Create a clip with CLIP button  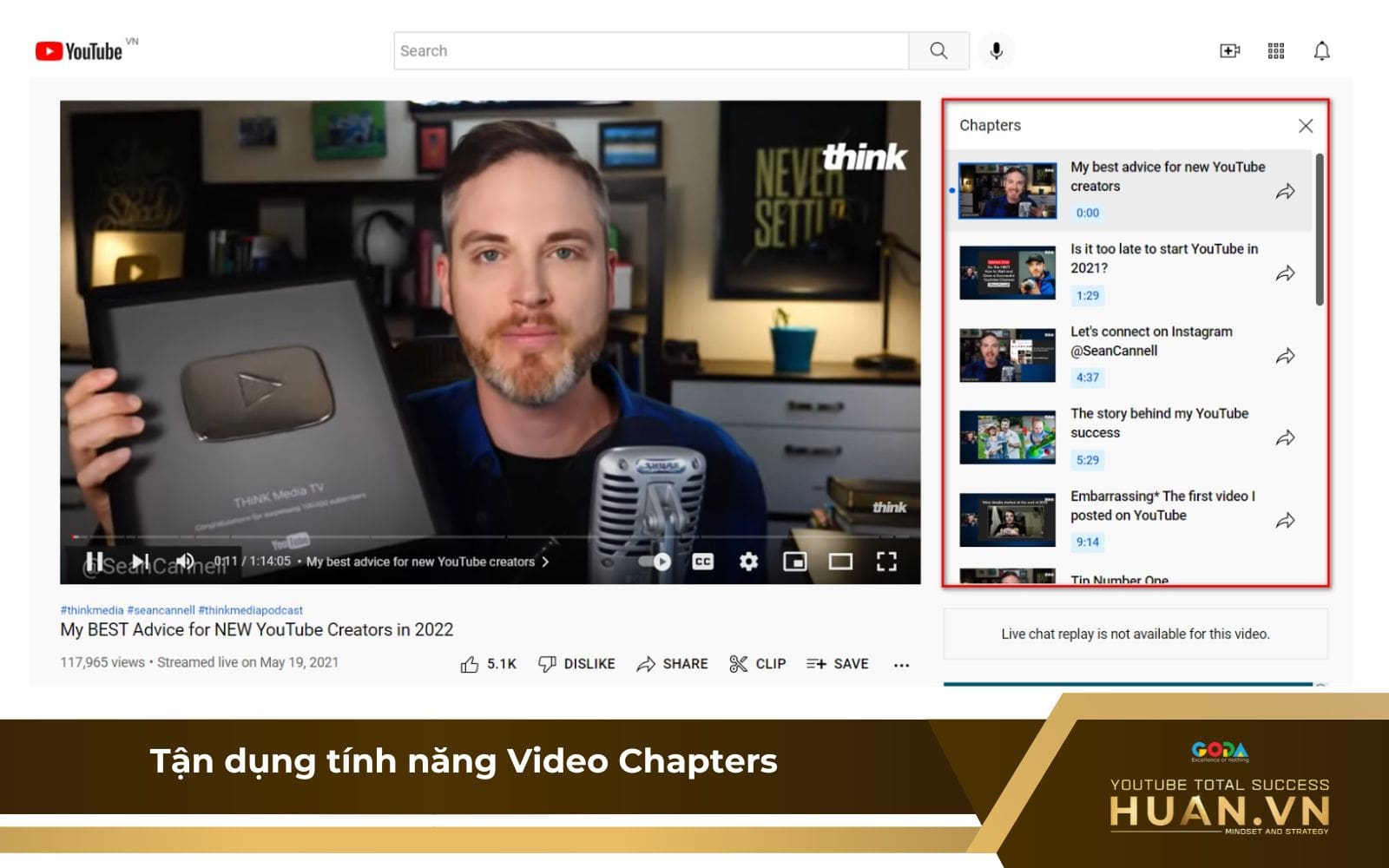click(758, 664)
